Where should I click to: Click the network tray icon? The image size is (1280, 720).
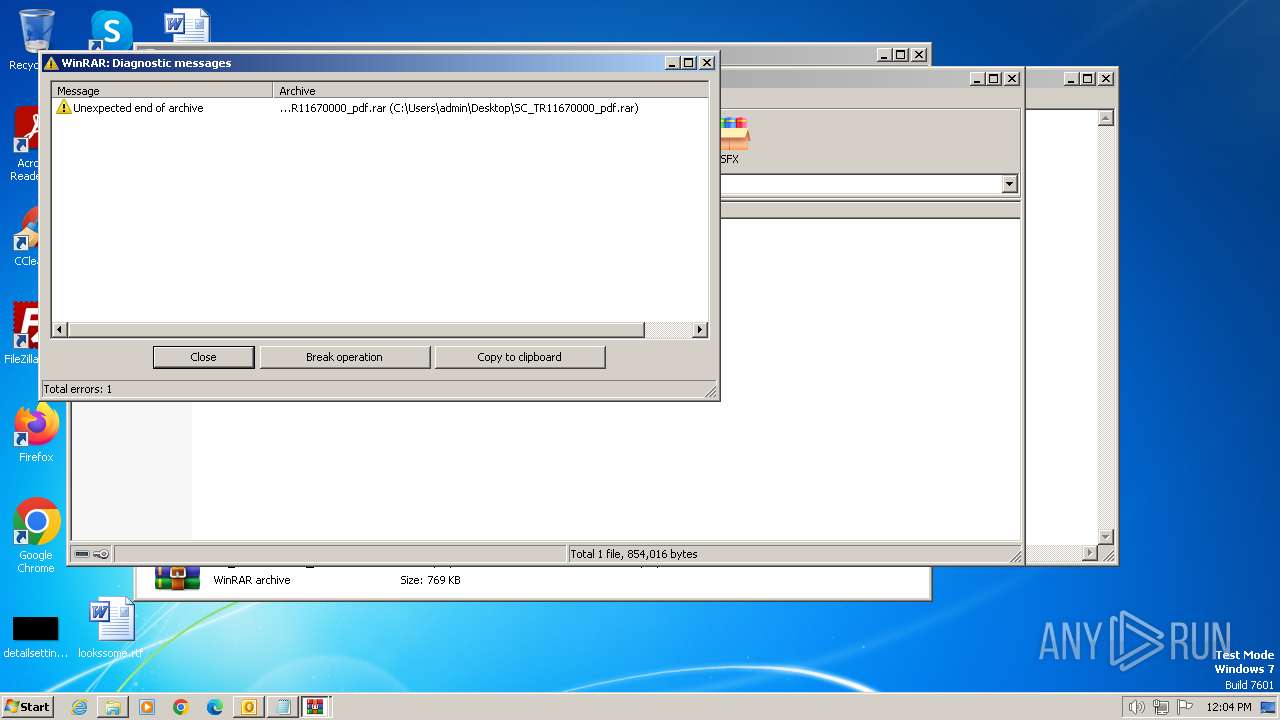point(1161,707)
